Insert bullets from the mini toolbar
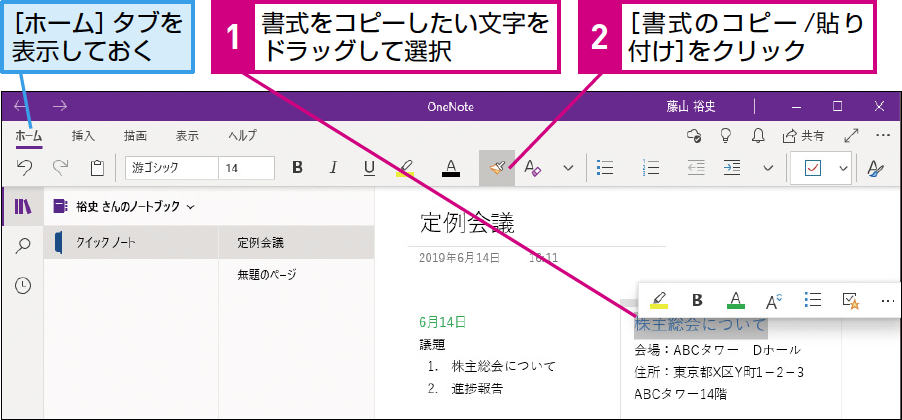 (812, 300)
